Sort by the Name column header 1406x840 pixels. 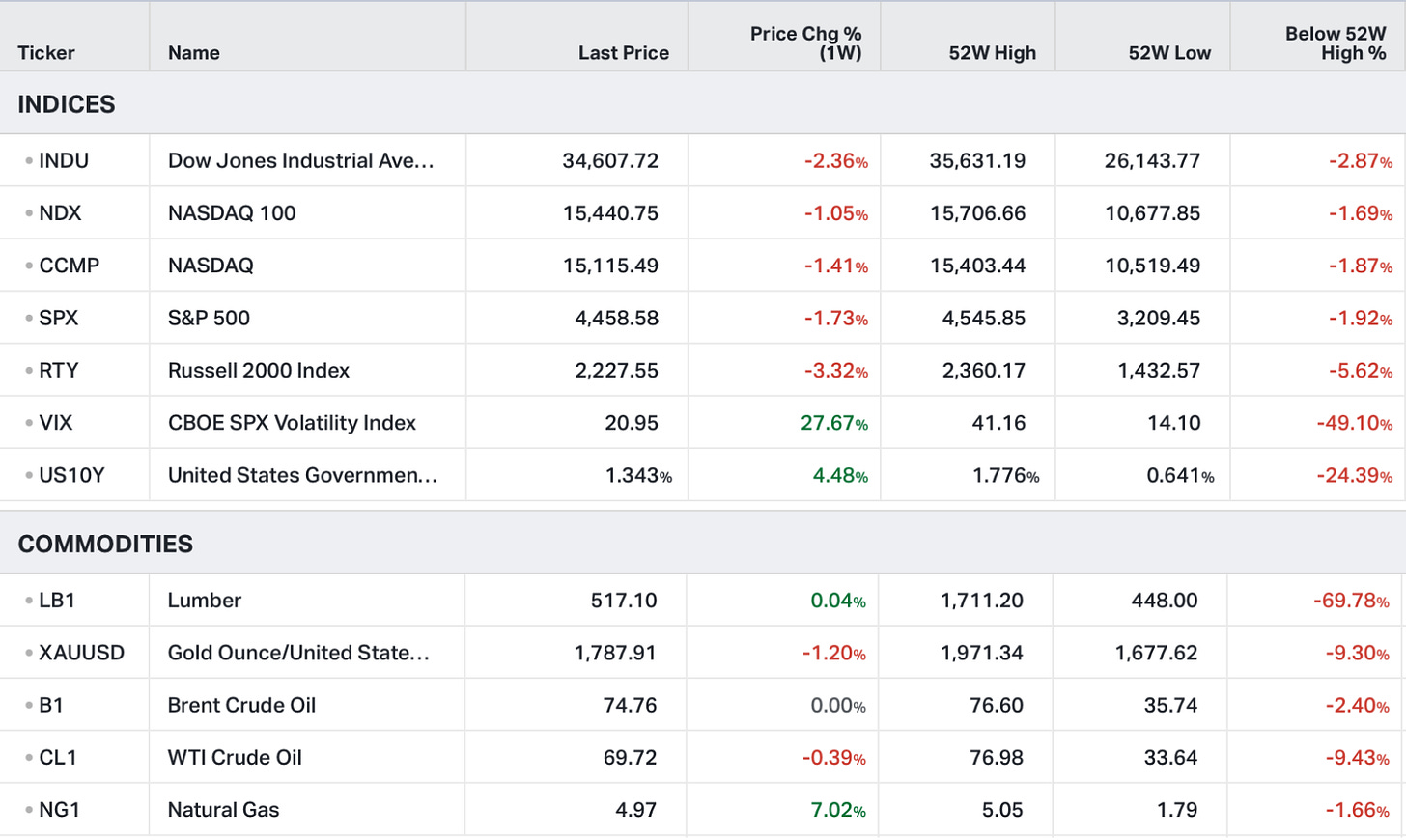coord(194,53)
